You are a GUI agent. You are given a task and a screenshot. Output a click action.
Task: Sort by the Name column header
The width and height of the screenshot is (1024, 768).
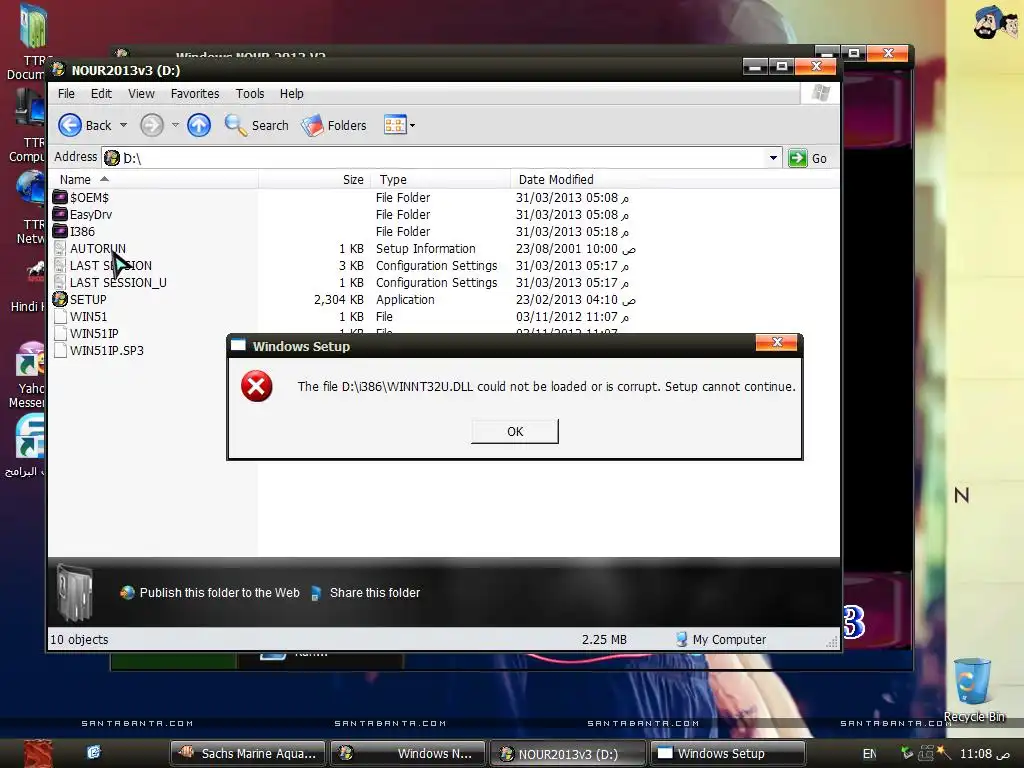pyautogui.click(x=153, y=179)
